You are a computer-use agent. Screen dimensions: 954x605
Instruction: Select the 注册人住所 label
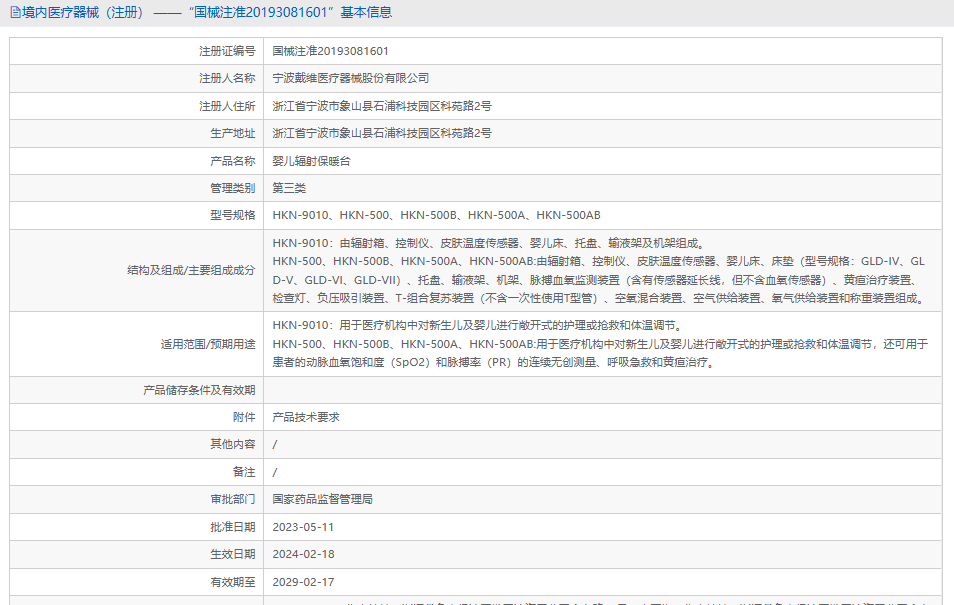(227, 106)
